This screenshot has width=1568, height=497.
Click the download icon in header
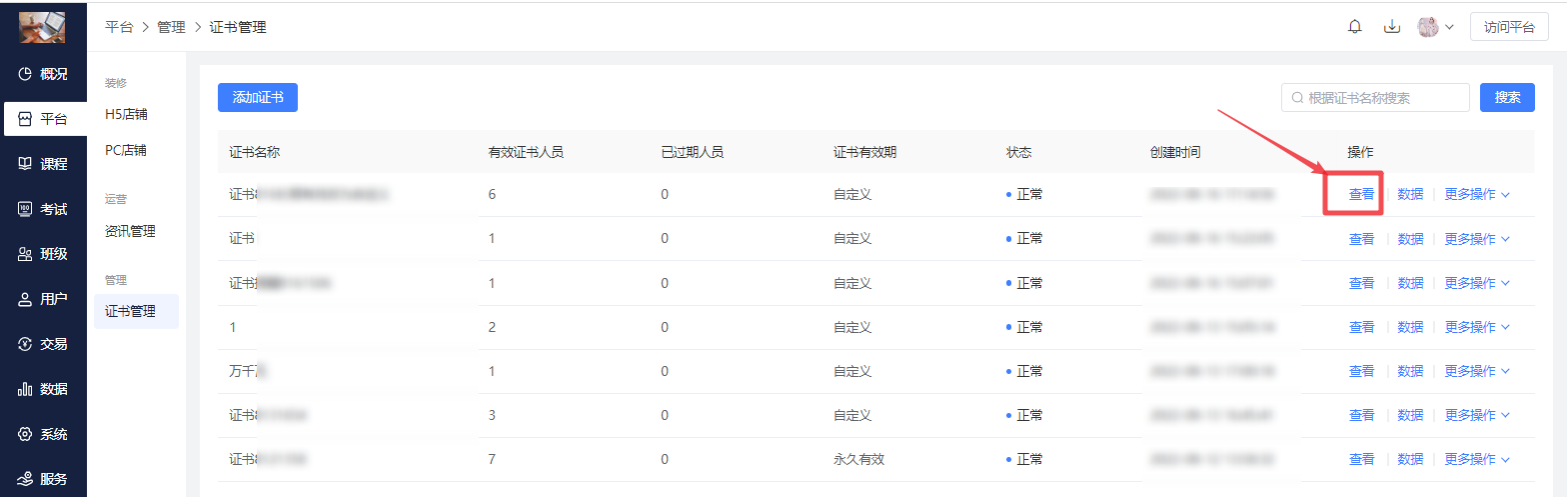point(1392,27)
